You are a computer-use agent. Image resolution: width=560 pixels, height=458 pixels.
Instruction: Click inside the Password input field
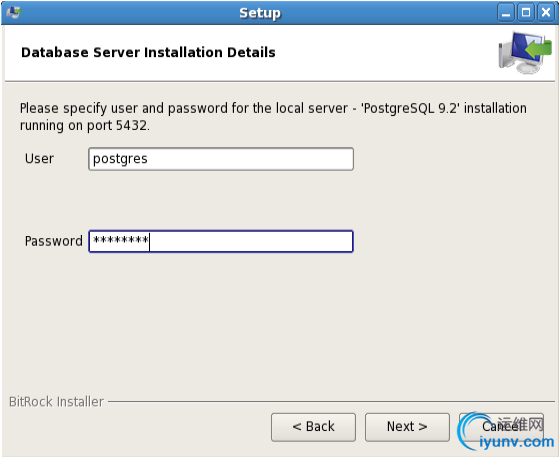[221, 242]
